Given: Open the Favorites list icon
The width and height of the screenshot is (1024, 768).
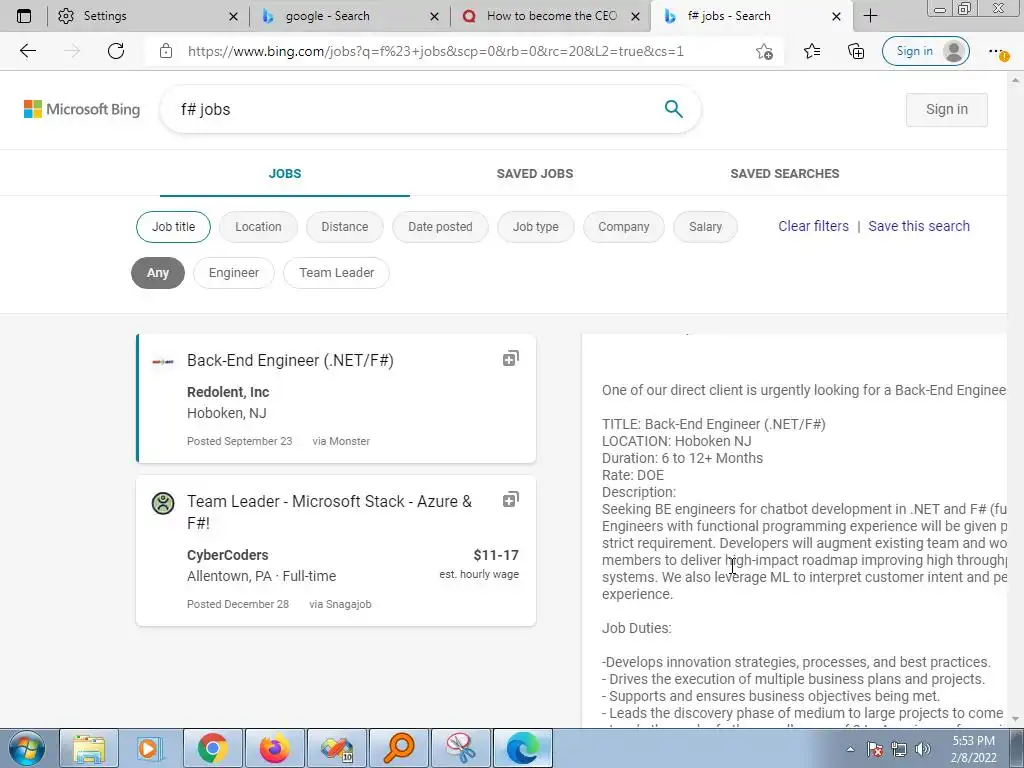Looking at the screenshot, I should pyautogui.click(x=812, y=51).
